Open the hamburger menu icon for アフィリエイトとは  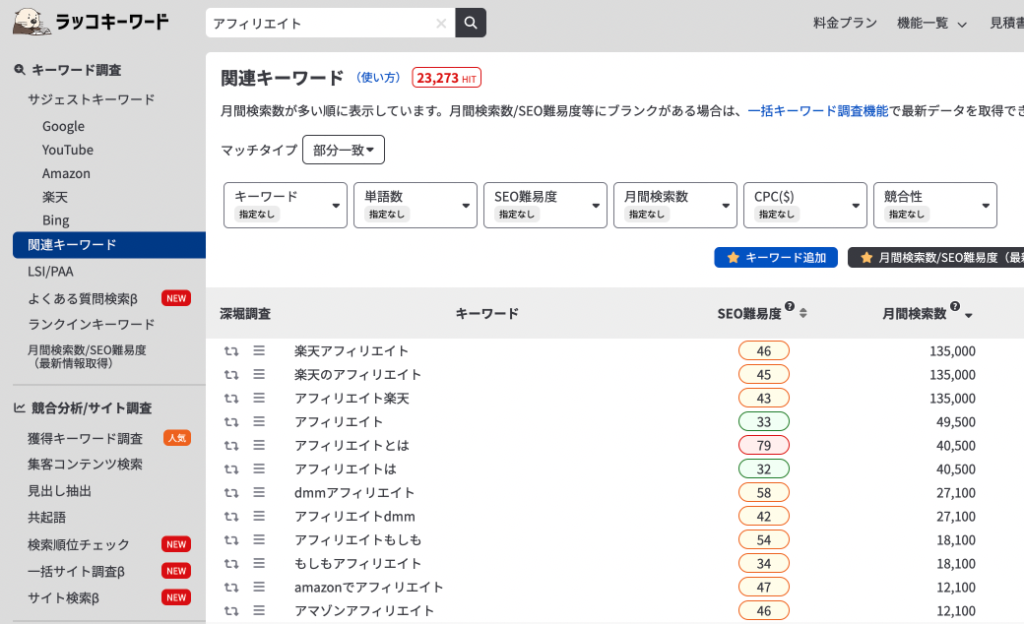(259, 445)
